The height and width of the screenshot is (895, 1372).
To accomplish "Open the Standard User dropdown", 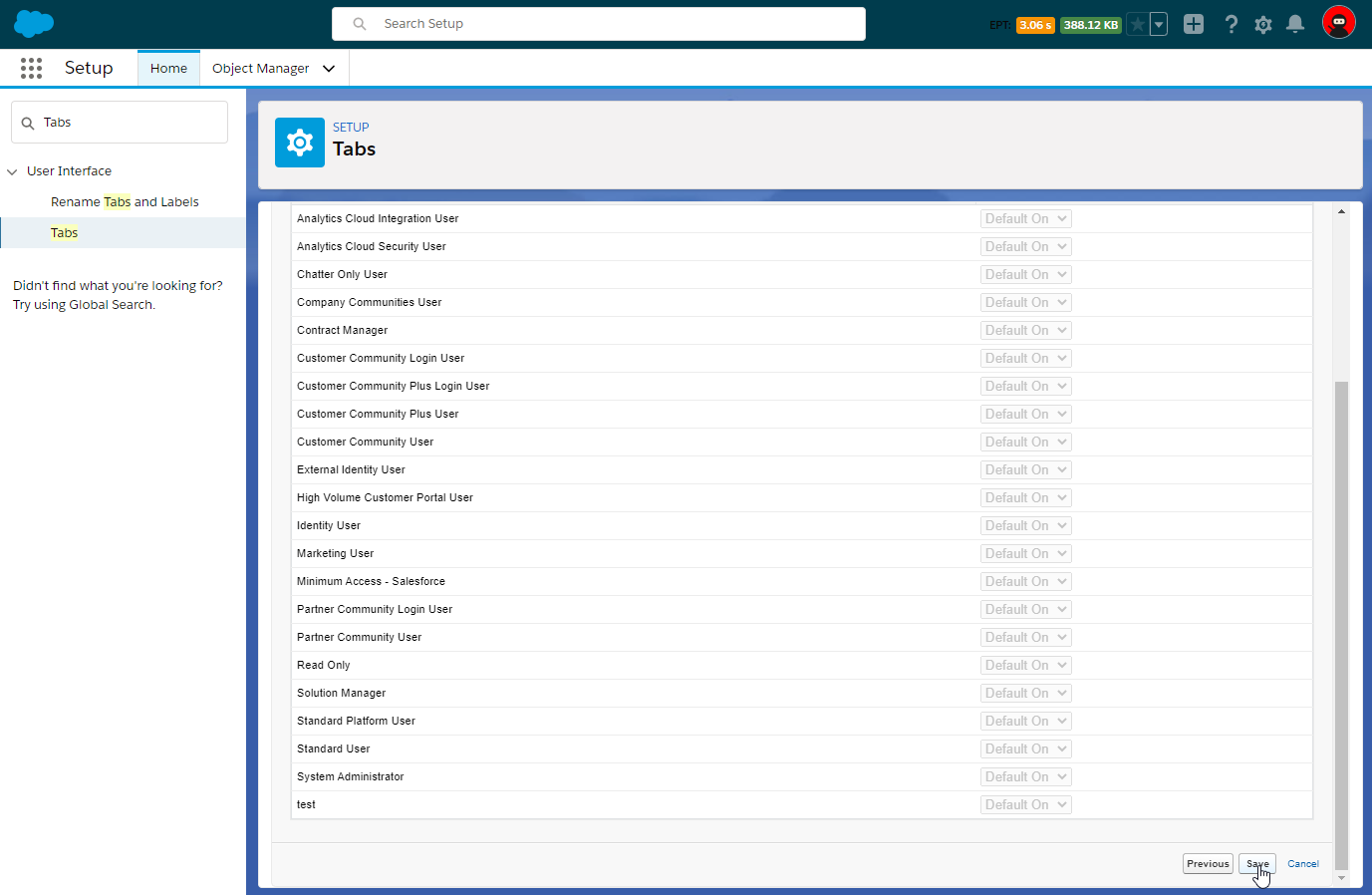I will point(1025,748).
